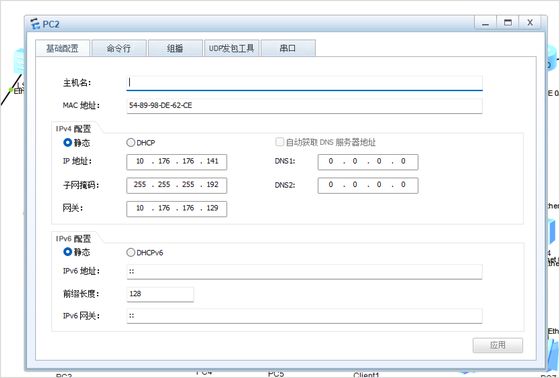
Task: Click the 应用 button
Action: coord(498,345)
